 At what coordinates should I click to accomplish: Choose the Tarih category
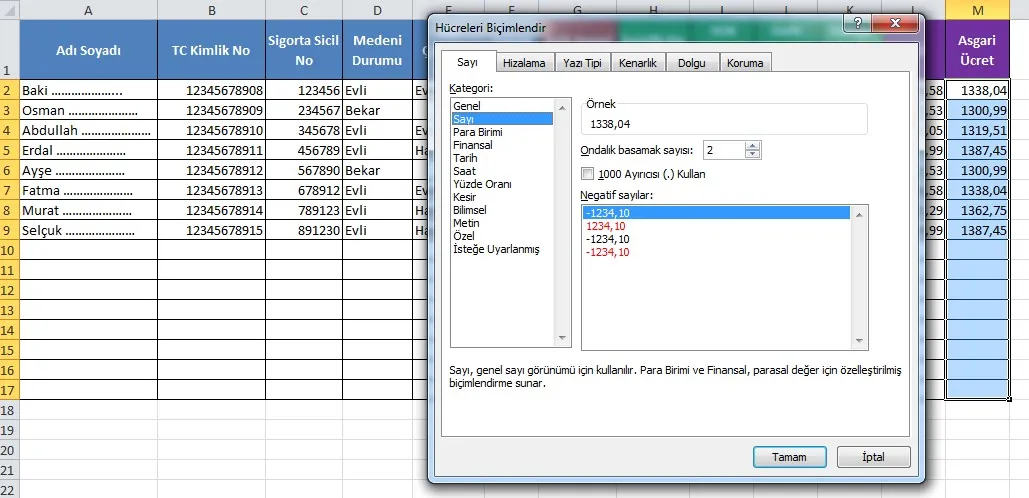tap(466, 158)
